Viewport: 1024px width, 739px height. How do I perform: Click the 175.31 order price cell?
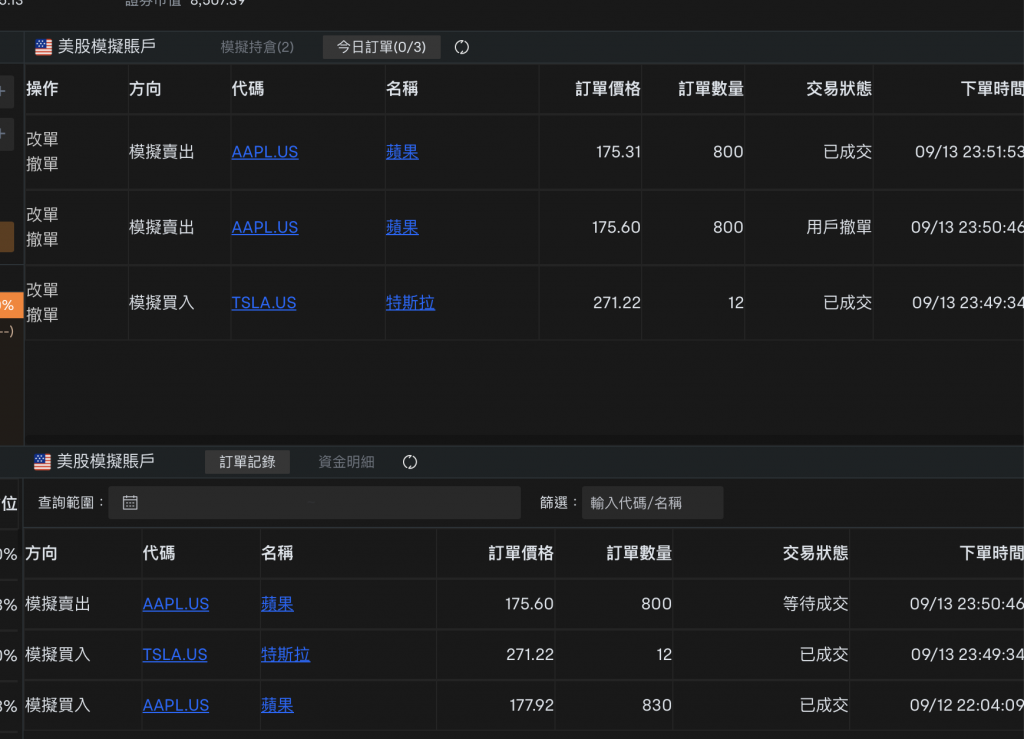[x=618, y=152]
